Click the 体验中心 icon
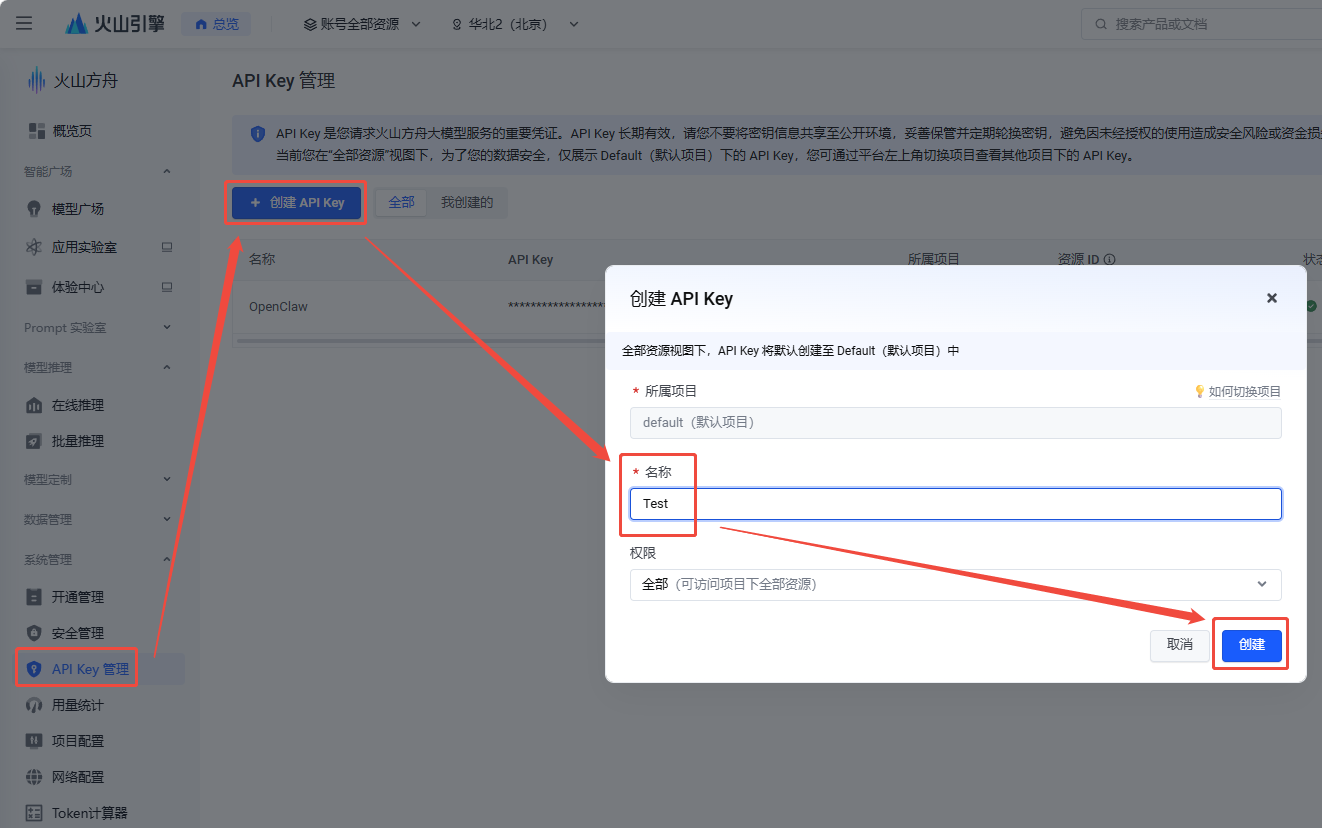 point(35,287)
